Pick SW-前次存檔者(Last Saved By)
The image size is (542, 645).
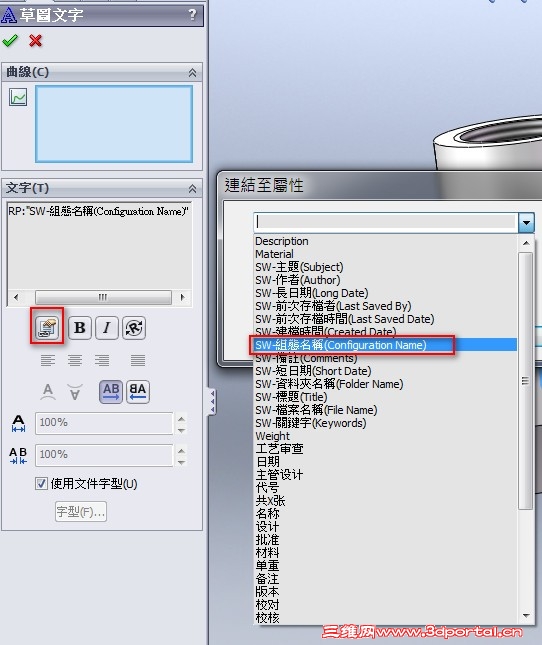coord(333,306)
